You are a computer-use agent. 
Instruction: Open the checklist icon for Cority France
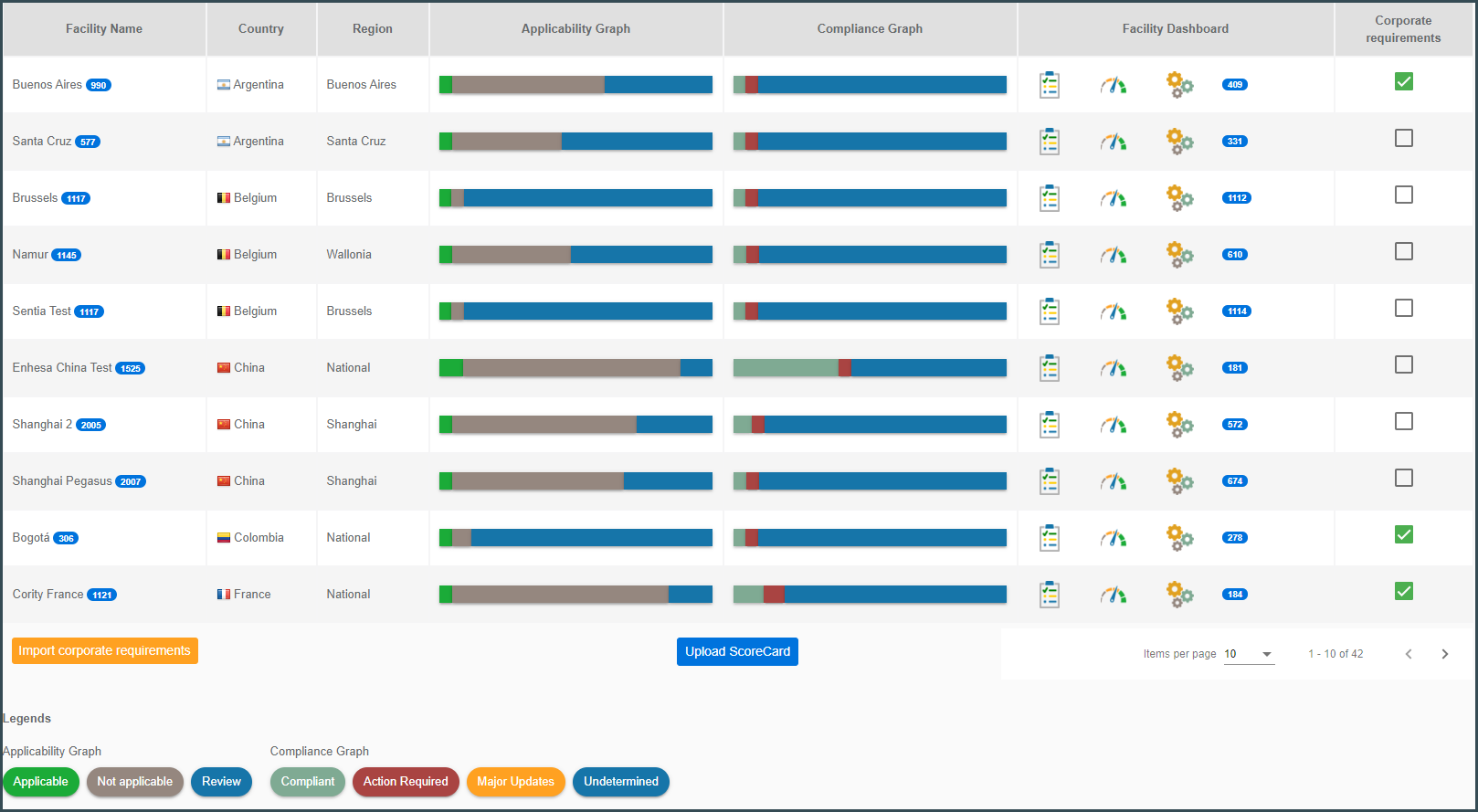pos(1050,595)
